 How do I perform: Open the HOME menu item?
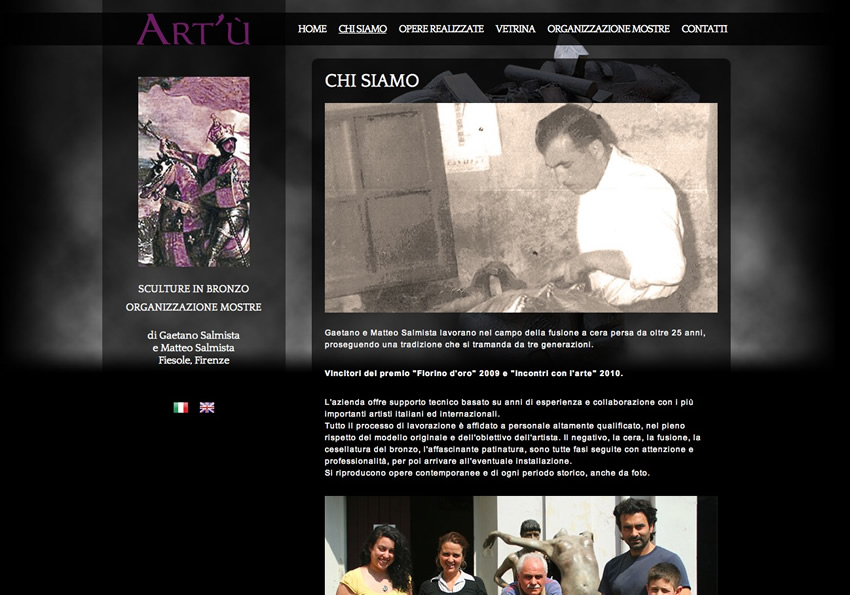312,29
